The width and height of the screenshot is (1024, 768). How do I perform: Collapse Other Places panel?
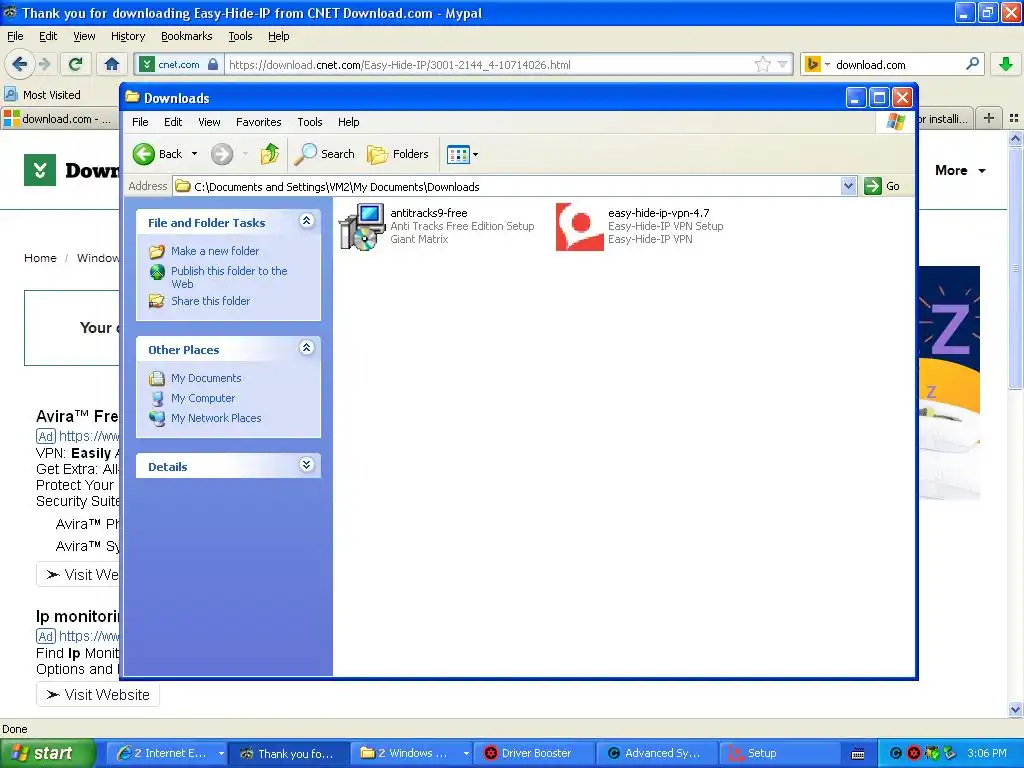(306, 348)
